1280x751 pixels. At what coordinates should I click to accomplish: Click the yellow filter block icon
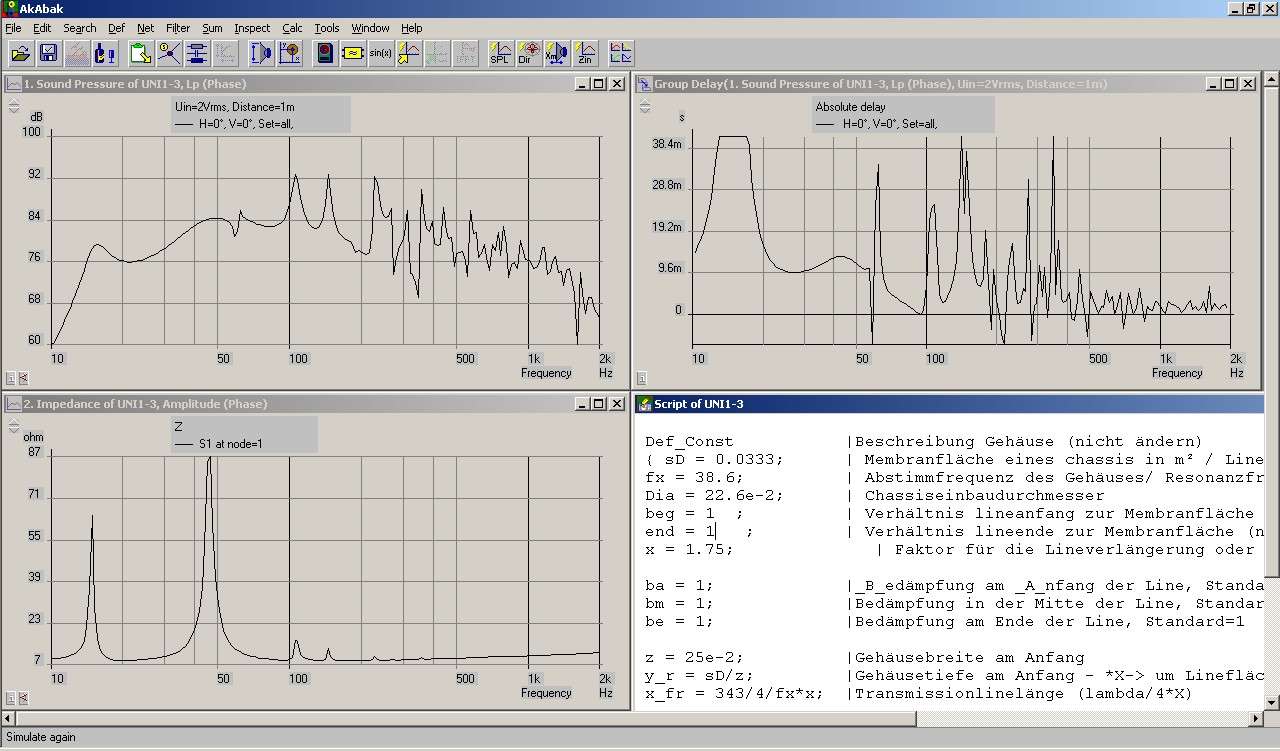pyautogui.click(x=353, y=53)
